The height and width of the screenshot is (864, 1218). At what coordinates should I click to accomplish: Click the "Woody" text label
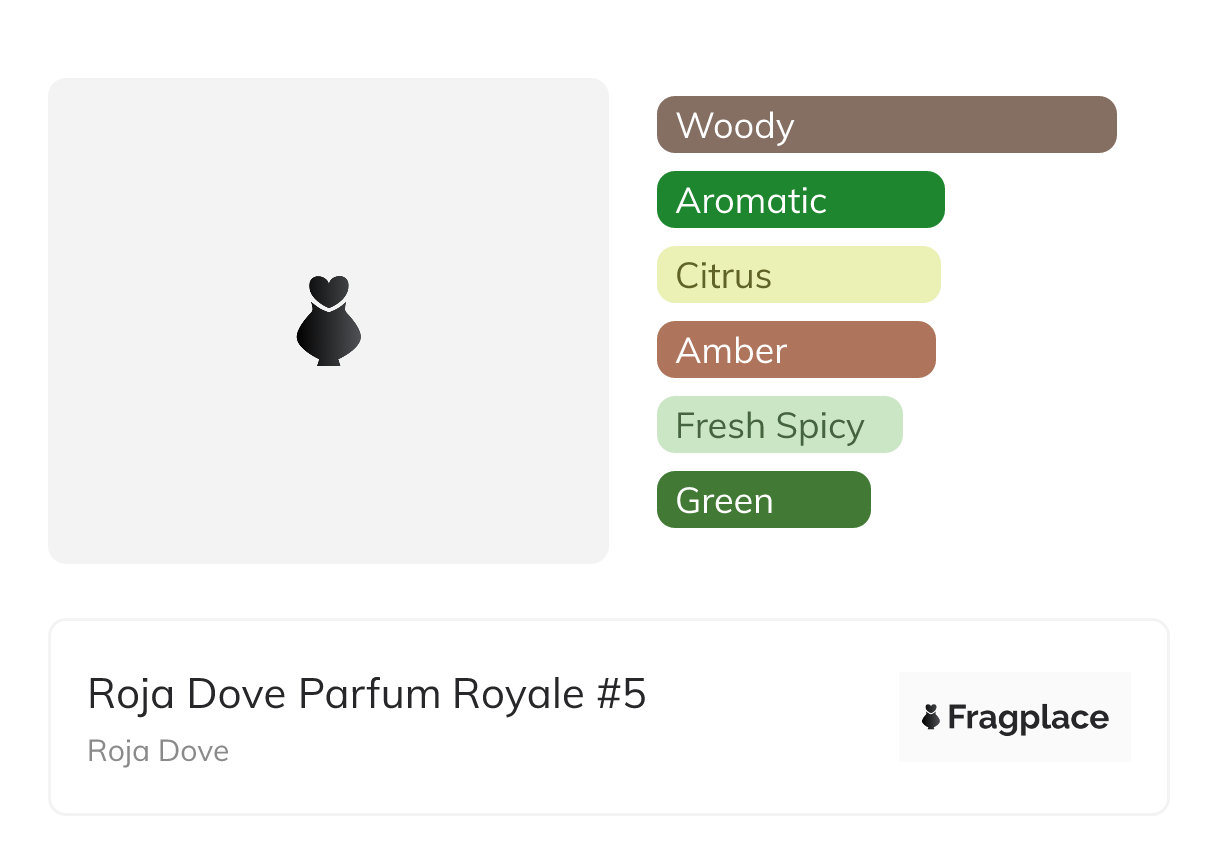tap(735, 126)
